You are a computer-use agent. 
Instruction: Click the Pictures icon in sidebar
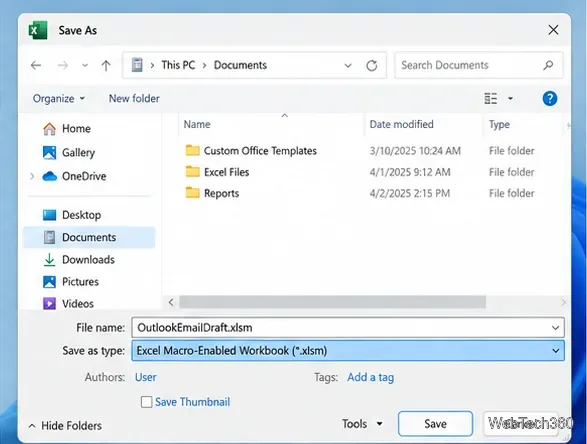coord(49,282)
